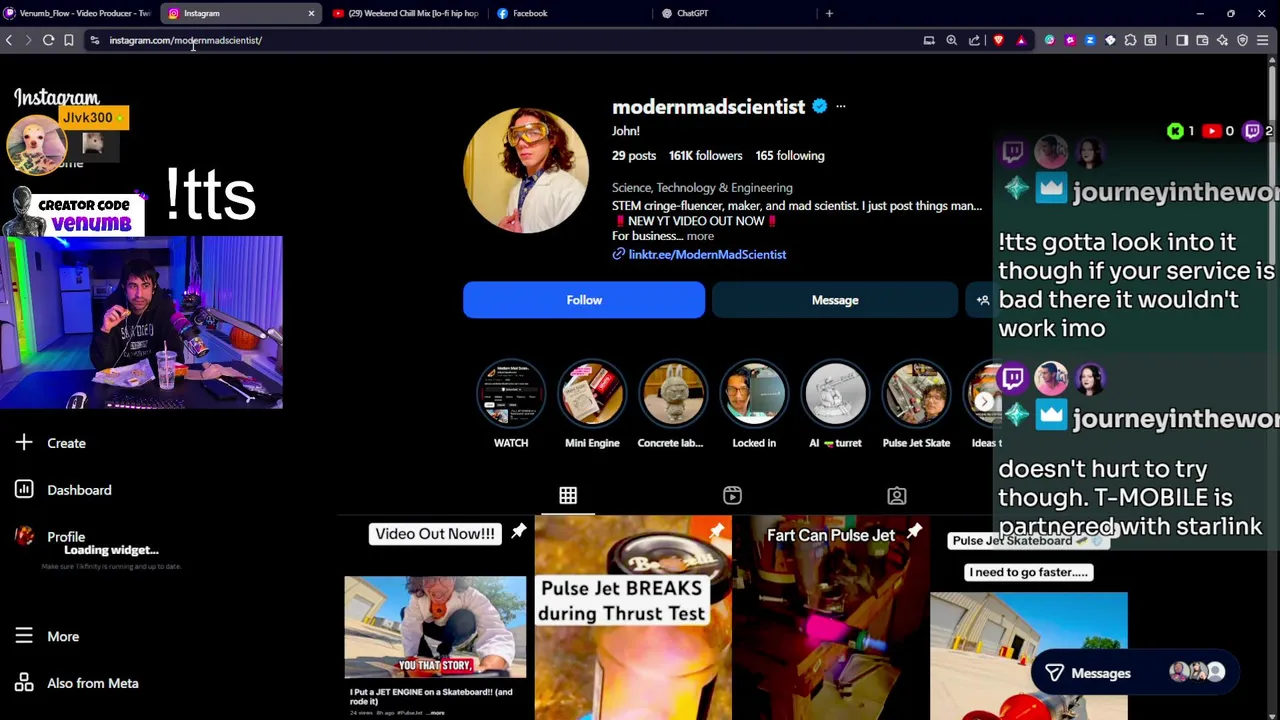This screenshot has width=1280, height=720.
Task: Toggle the browser sidebar panel
Action: coord(1182,40)
